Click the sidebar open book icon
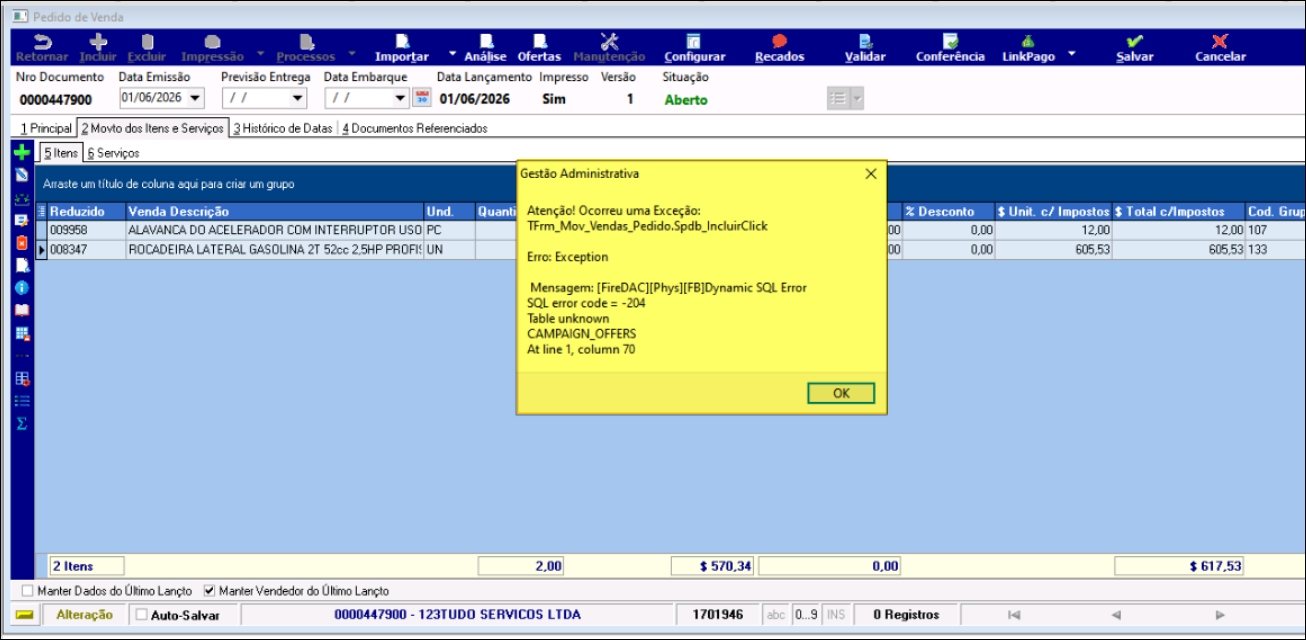Image resolution: width=1306 pixels, height=640 pixels. [21, 310]
